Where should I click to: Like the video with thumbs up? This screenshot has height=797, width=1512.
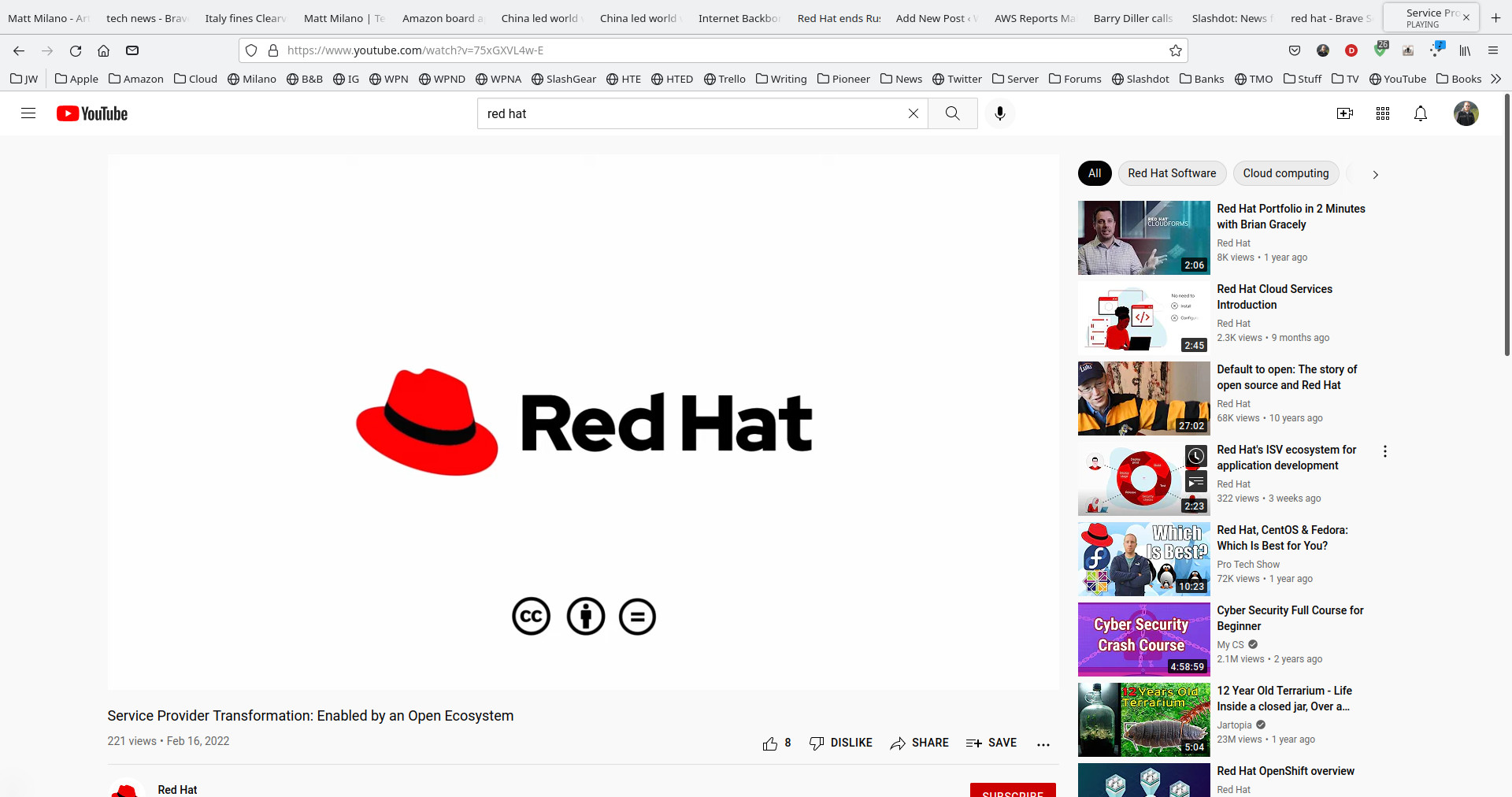coord(776,743)
